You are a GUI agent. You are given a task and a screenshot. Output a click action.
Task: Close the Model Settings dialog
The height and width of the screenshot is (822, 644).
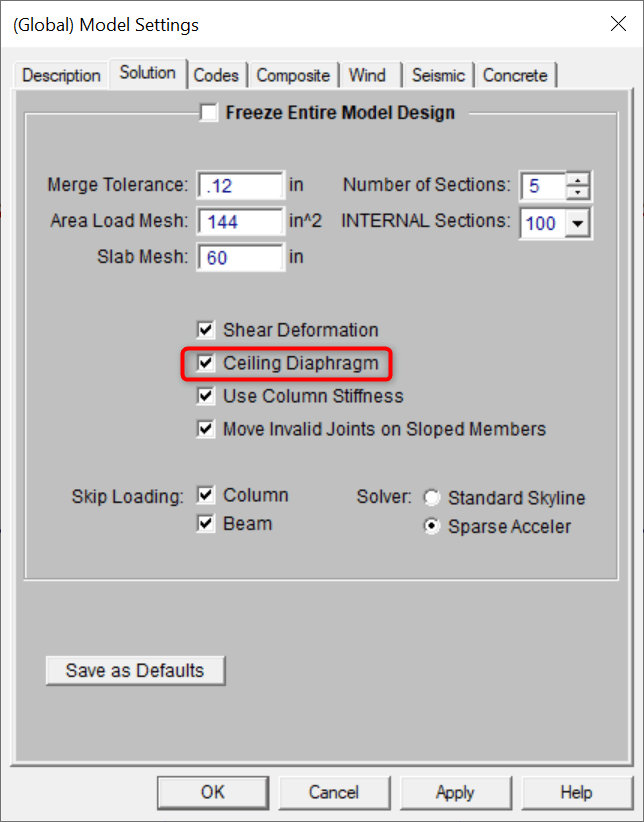[x=618, y=25]
